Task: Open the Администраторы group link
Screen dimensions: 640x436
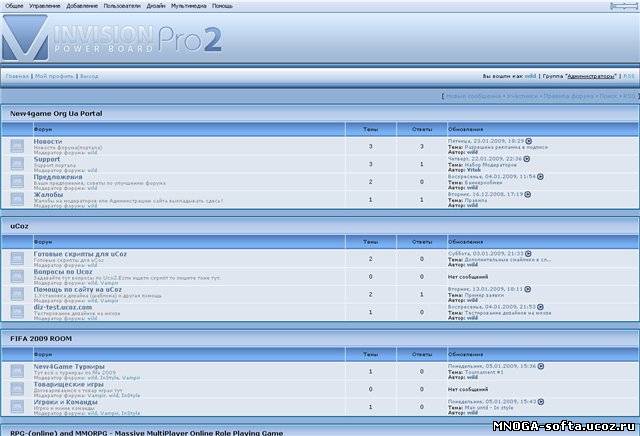Action: pos(591,76)
